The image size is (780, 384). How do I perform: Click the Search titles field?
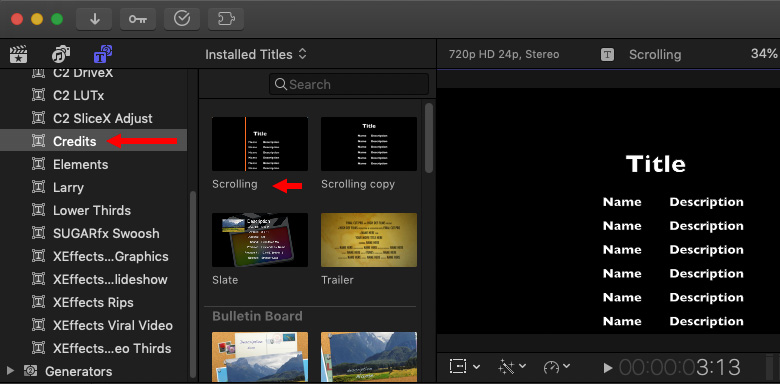[349, 84]
